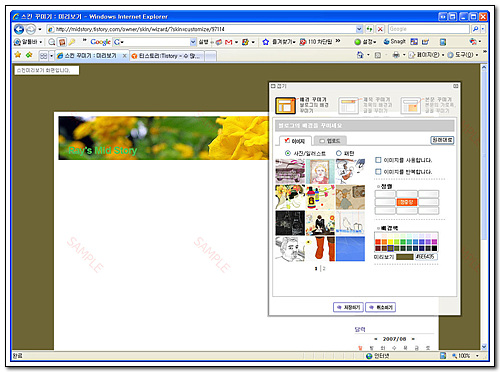
Task: Open the 즐겨찾기 toolbar dropdown
Action: click(x=284, y=42)
